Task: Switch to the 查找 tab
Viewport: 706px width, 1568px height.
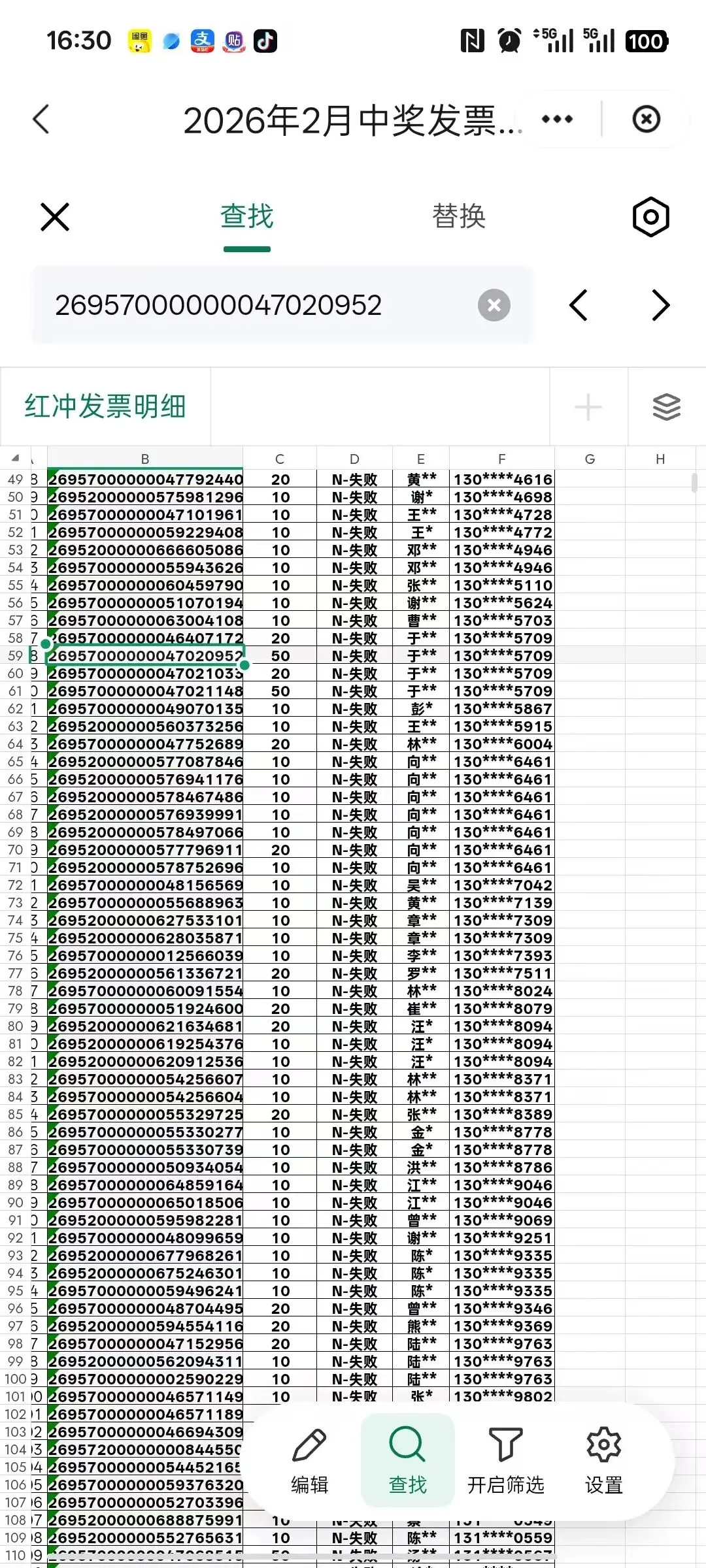Action: 246,217
